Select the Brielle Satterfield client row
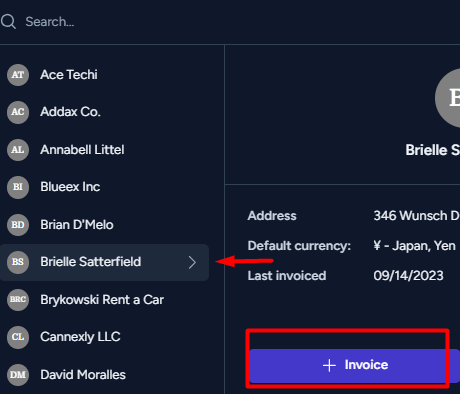Image resolution: width=460 pixels, height=394 pixels. (104, 262)
